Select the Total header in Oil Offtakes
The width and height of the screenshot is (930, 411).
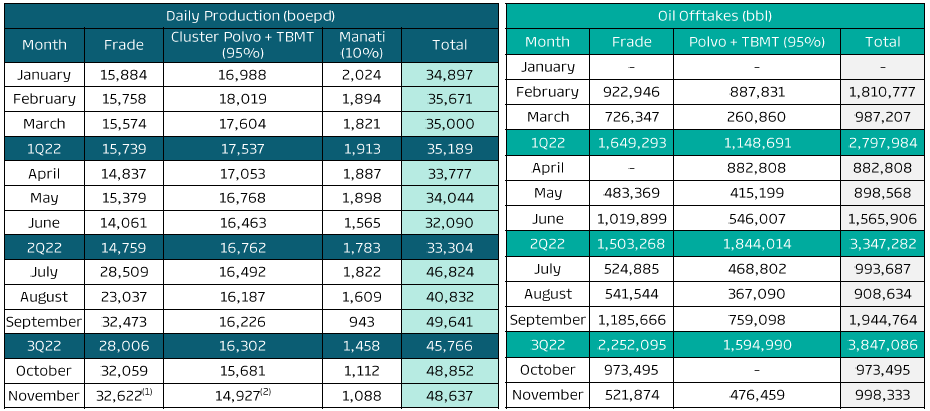882,42
